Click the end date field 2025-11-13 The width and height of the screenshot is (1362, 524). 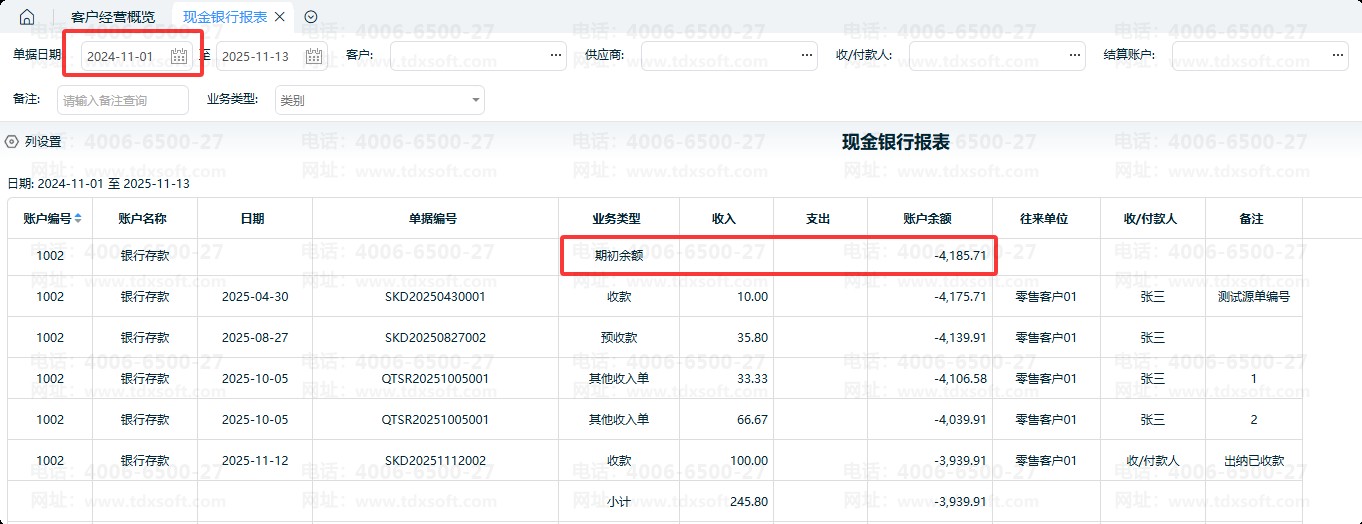pos(256,56)
